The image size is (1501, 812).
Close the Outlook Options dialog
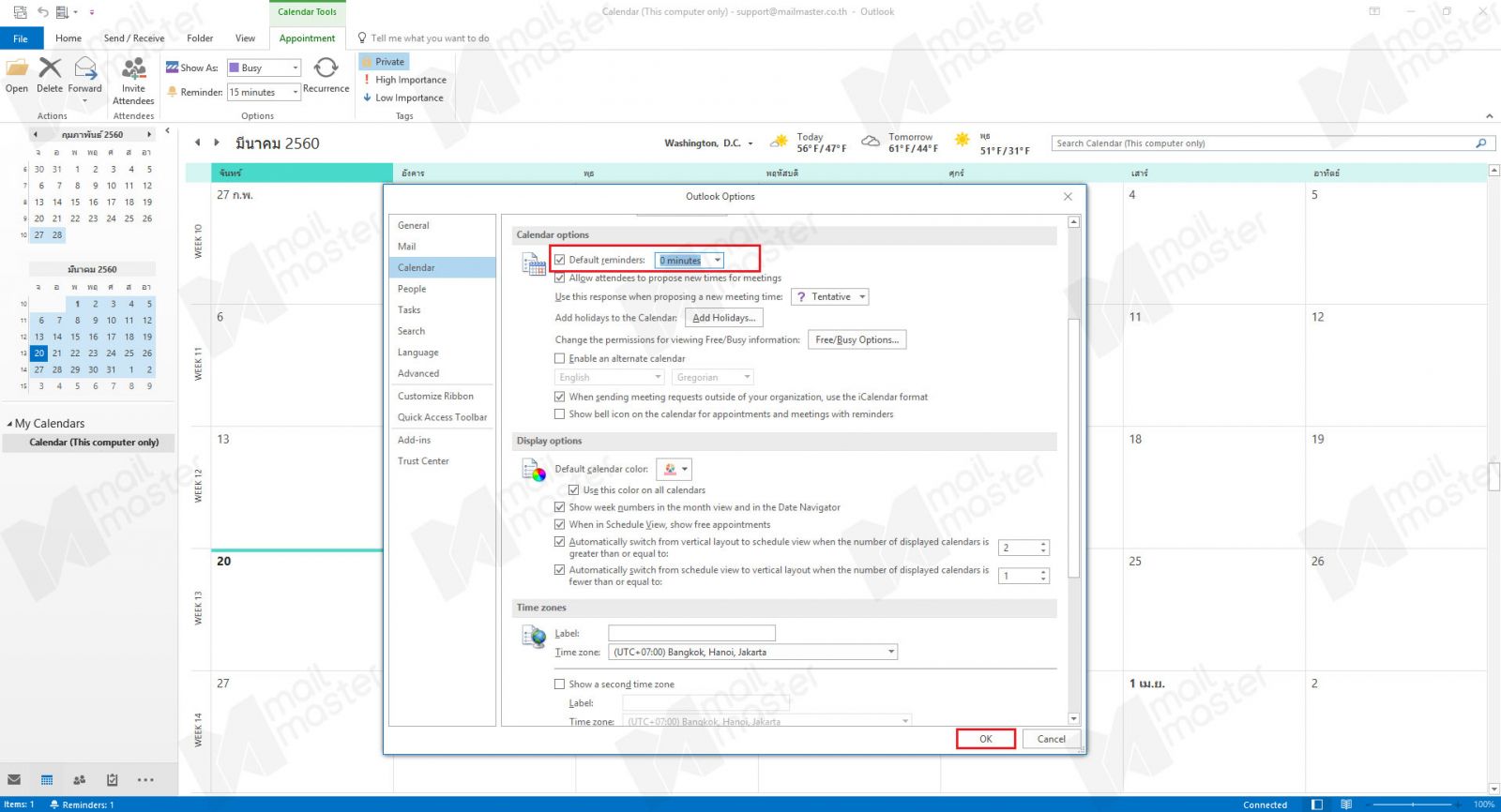[x=1068, y=196]
